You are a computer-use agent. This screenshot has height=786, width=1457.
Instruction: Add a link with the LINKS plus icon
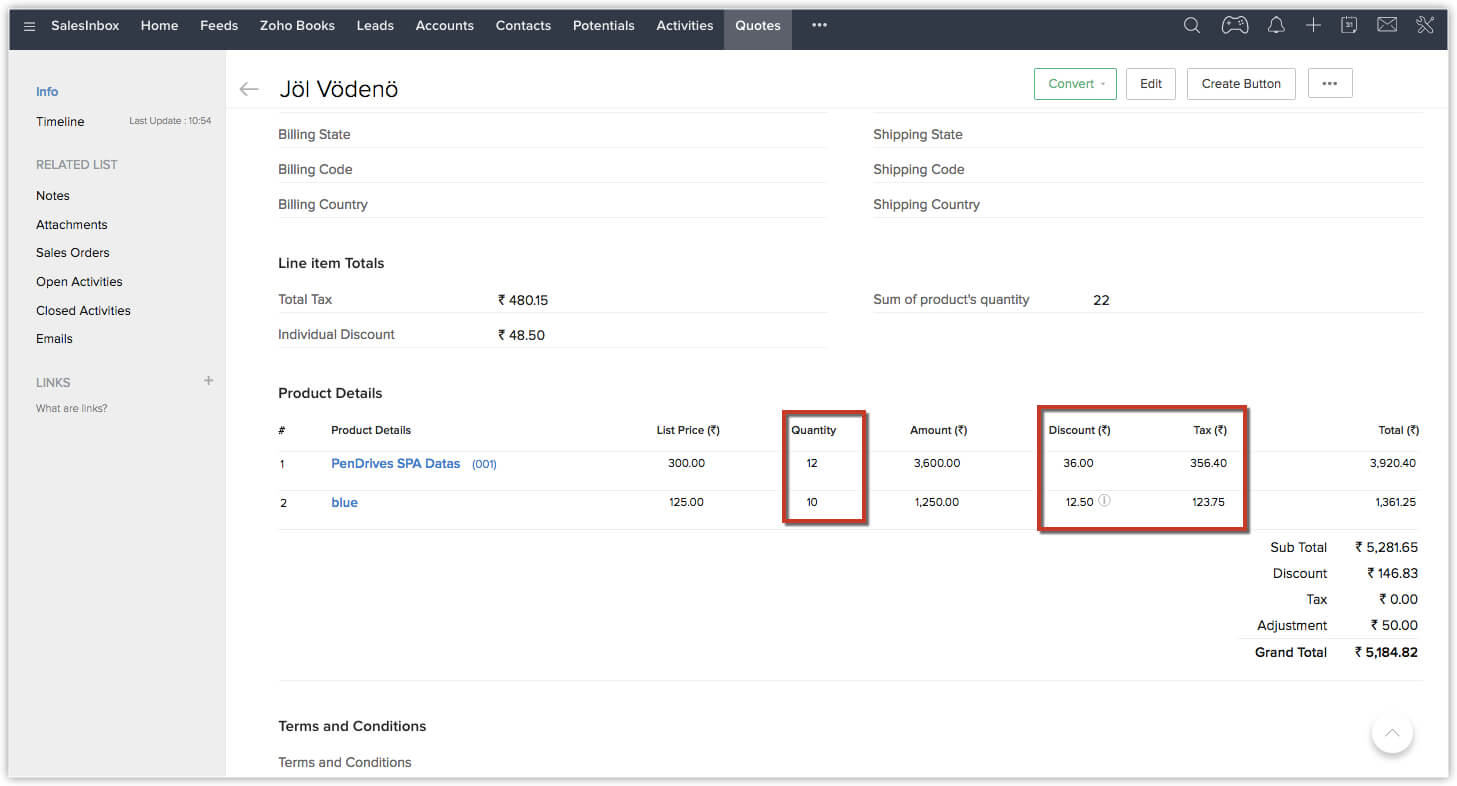tap(208, 381)
